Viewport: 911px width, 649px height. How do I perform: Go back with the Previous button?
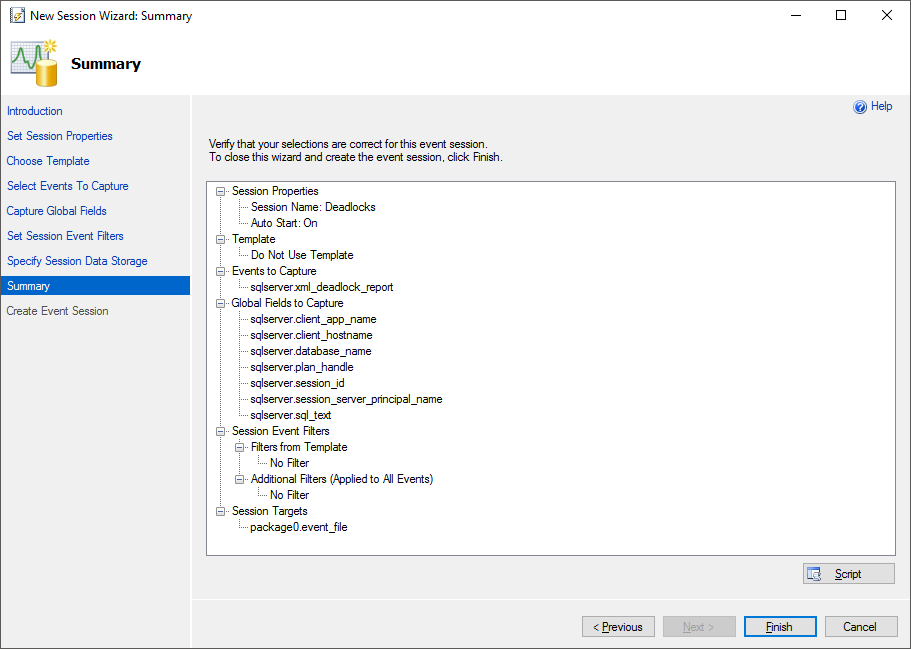tap(618, 627)
